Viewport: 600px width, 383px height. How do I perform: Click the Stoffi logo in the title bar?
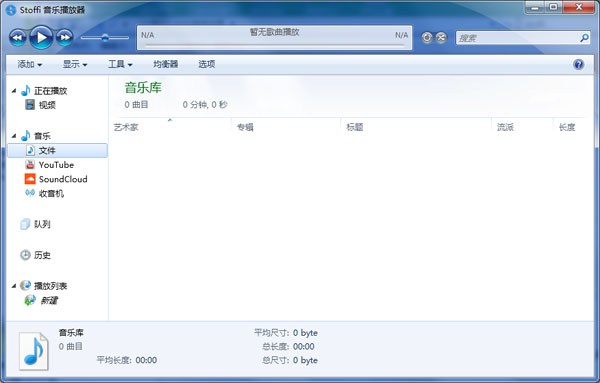coord(11,10)
